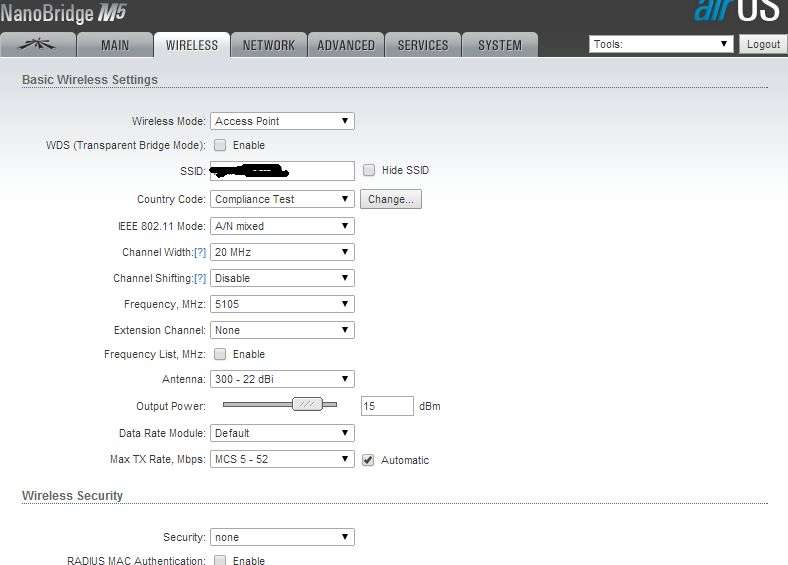Click the Output Power slider handle
Screen dimensions: 788x565
point(308,404)
